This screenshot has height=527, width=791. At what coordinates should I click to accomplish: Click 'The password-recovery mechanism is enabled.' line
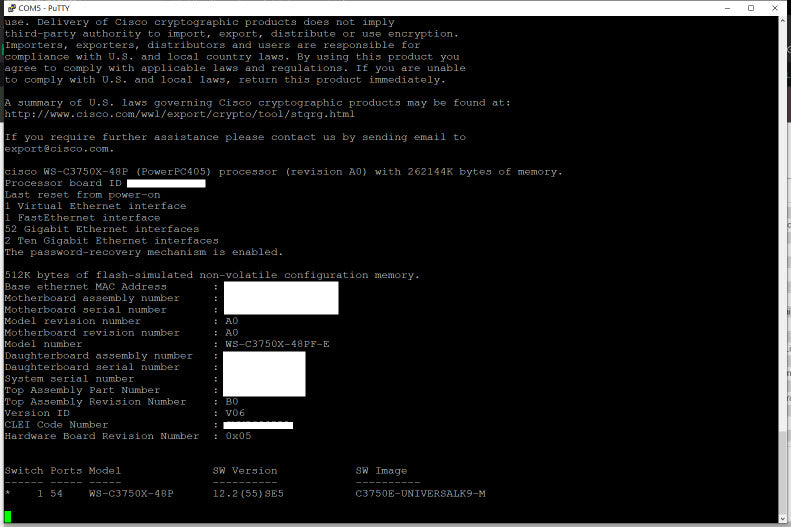tap(144, 252)
